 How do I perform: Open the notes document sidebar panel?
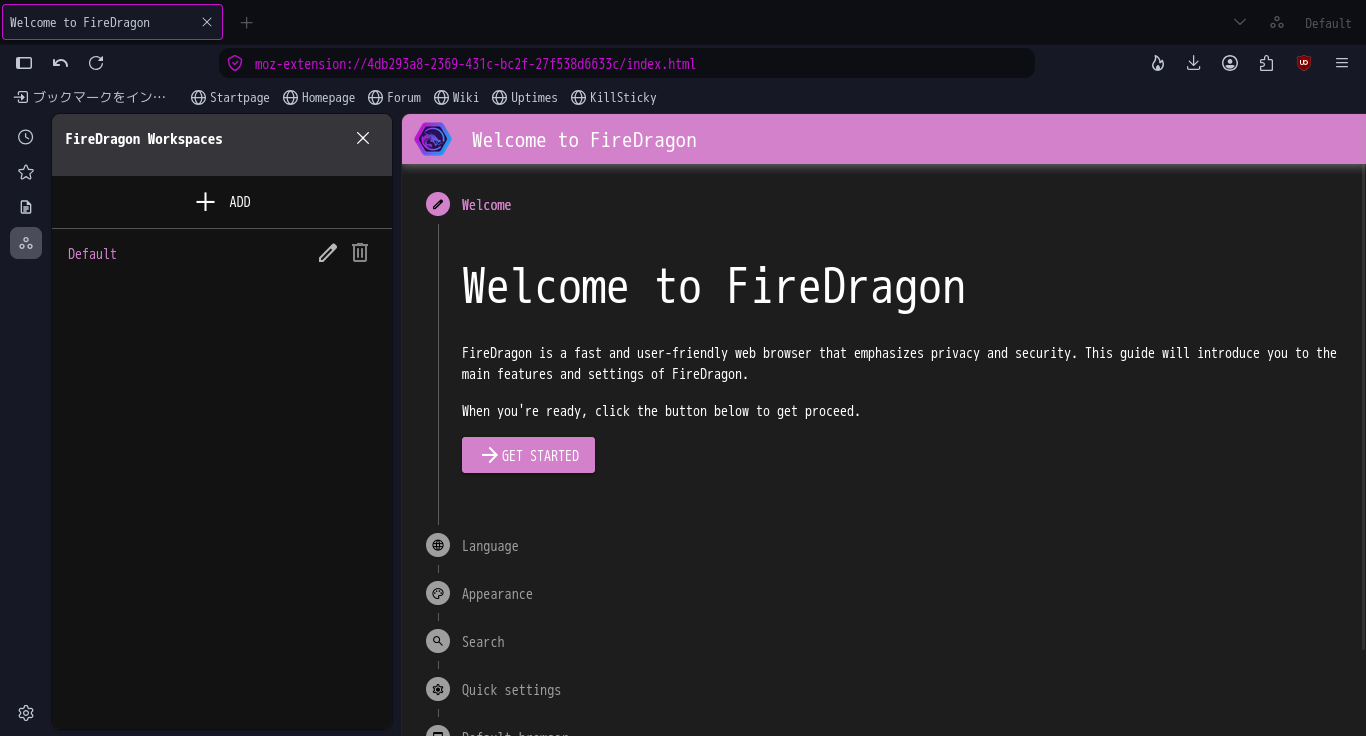[x=26, y=207]
